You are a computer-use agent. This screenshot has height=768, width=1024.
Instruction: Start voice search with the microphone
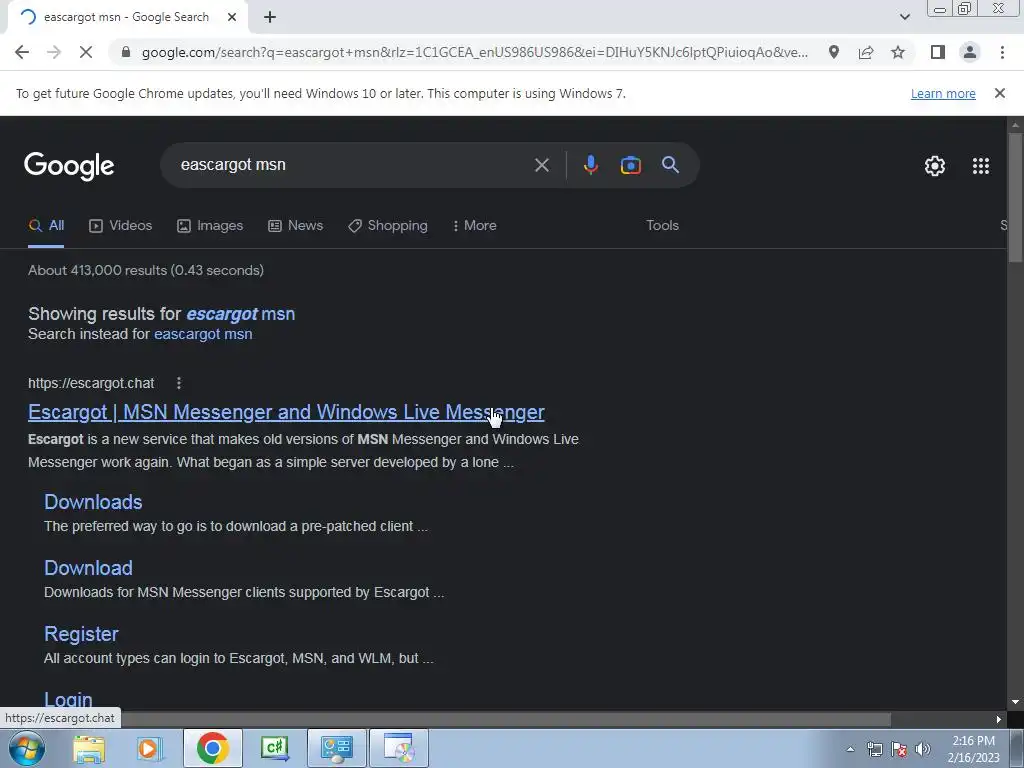click(590, 165)
